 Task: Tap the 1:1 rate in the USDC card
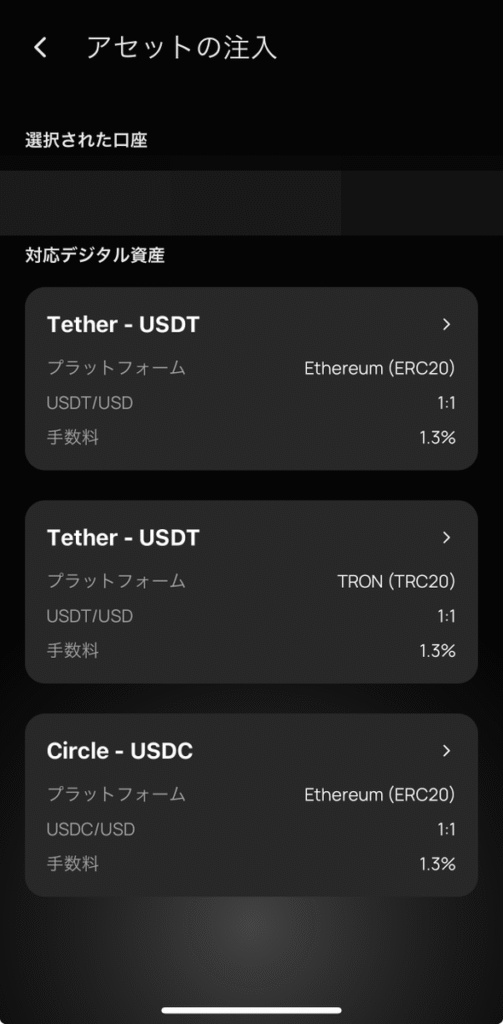click(x=446, y=829)
